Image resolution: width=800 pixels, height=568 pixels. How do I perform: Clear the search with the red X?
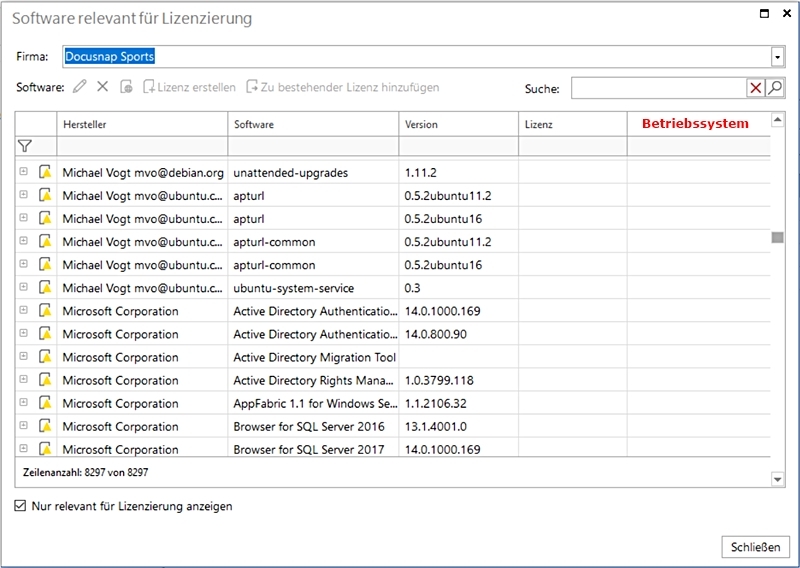pyautogui.click(x=755, y=89)
